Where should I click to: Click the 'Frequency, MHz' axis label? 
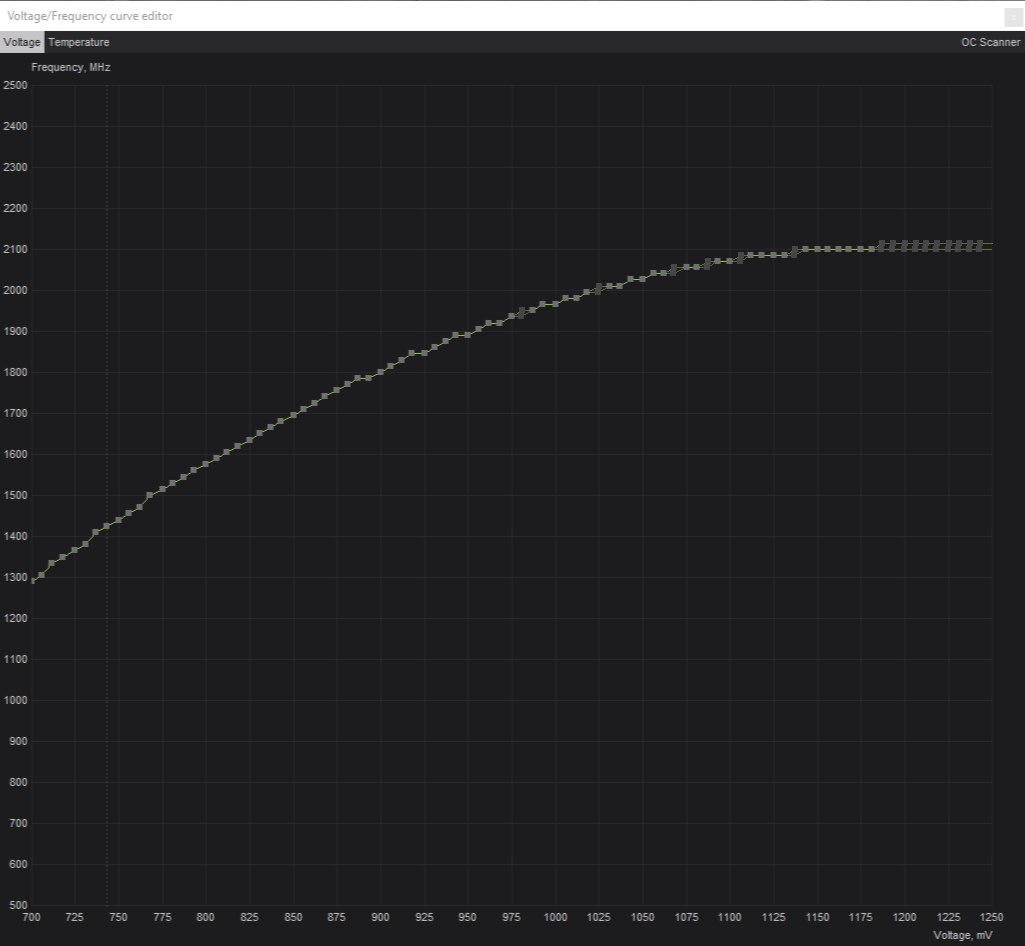(x=71, y=67)
